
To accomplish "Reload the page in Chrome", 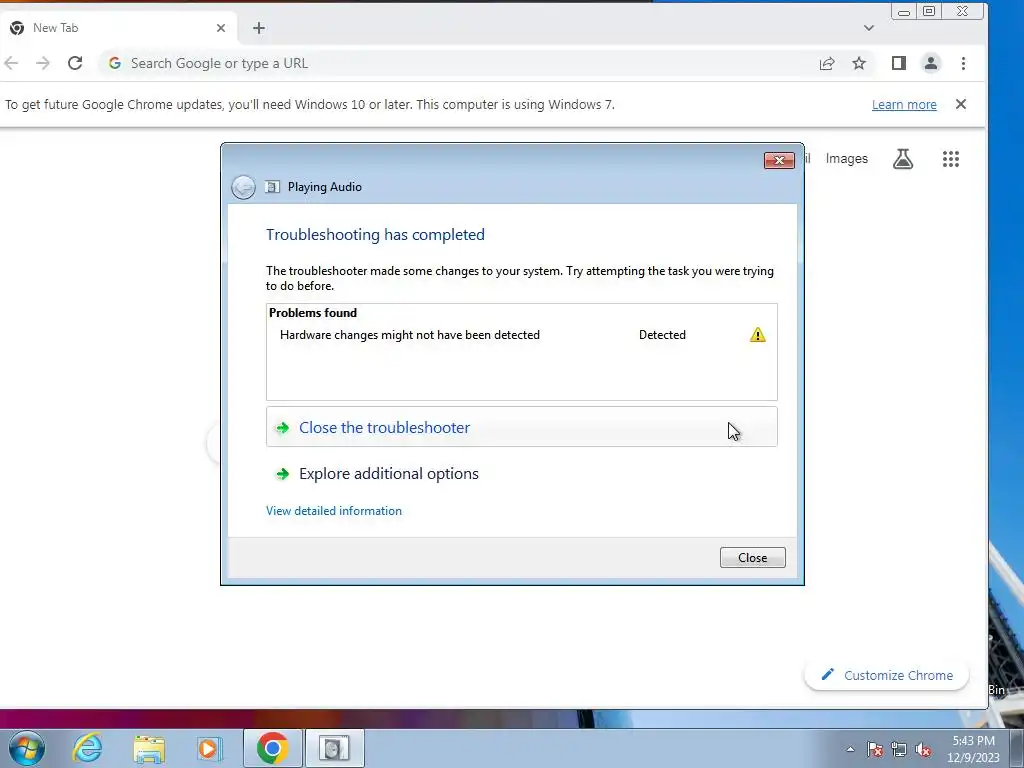I will tap(75, 63).
